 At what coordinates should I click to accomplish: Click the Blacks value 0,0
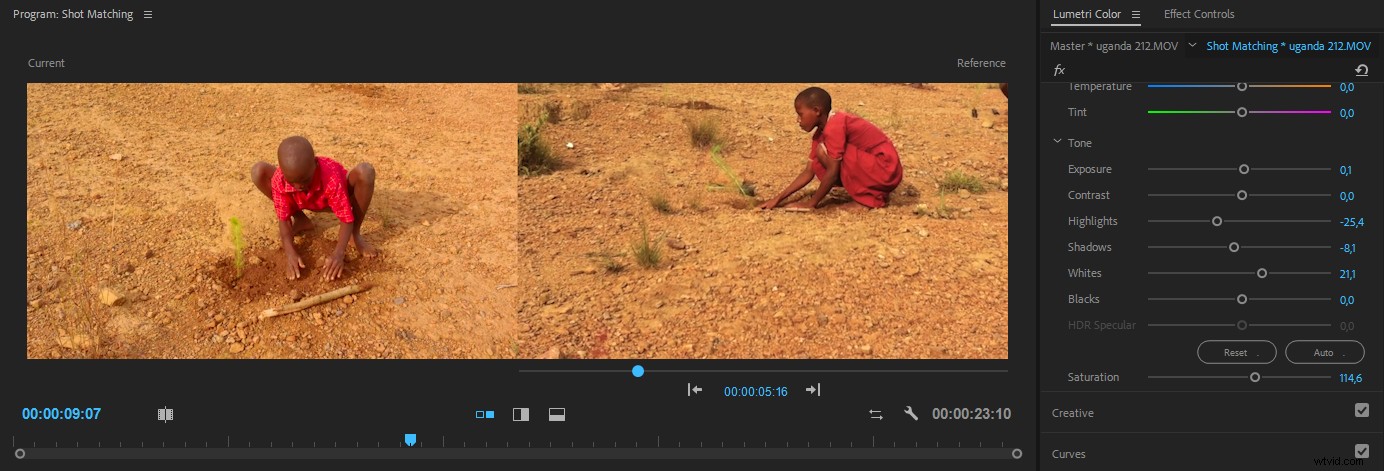[1347, 300]
